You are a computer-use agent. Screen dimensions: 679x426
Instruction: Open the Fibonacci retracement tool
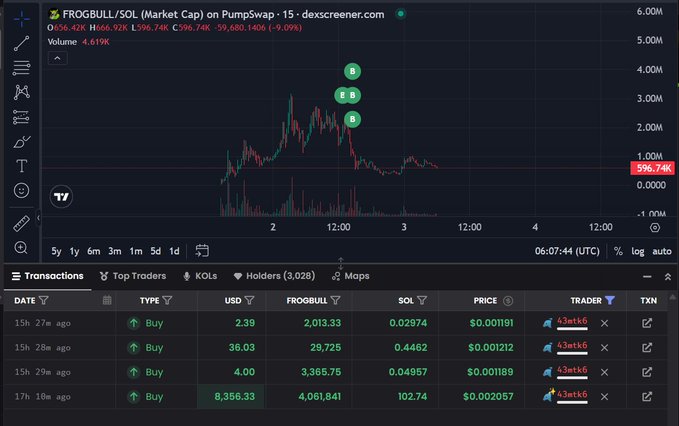(x=21, y=68)
